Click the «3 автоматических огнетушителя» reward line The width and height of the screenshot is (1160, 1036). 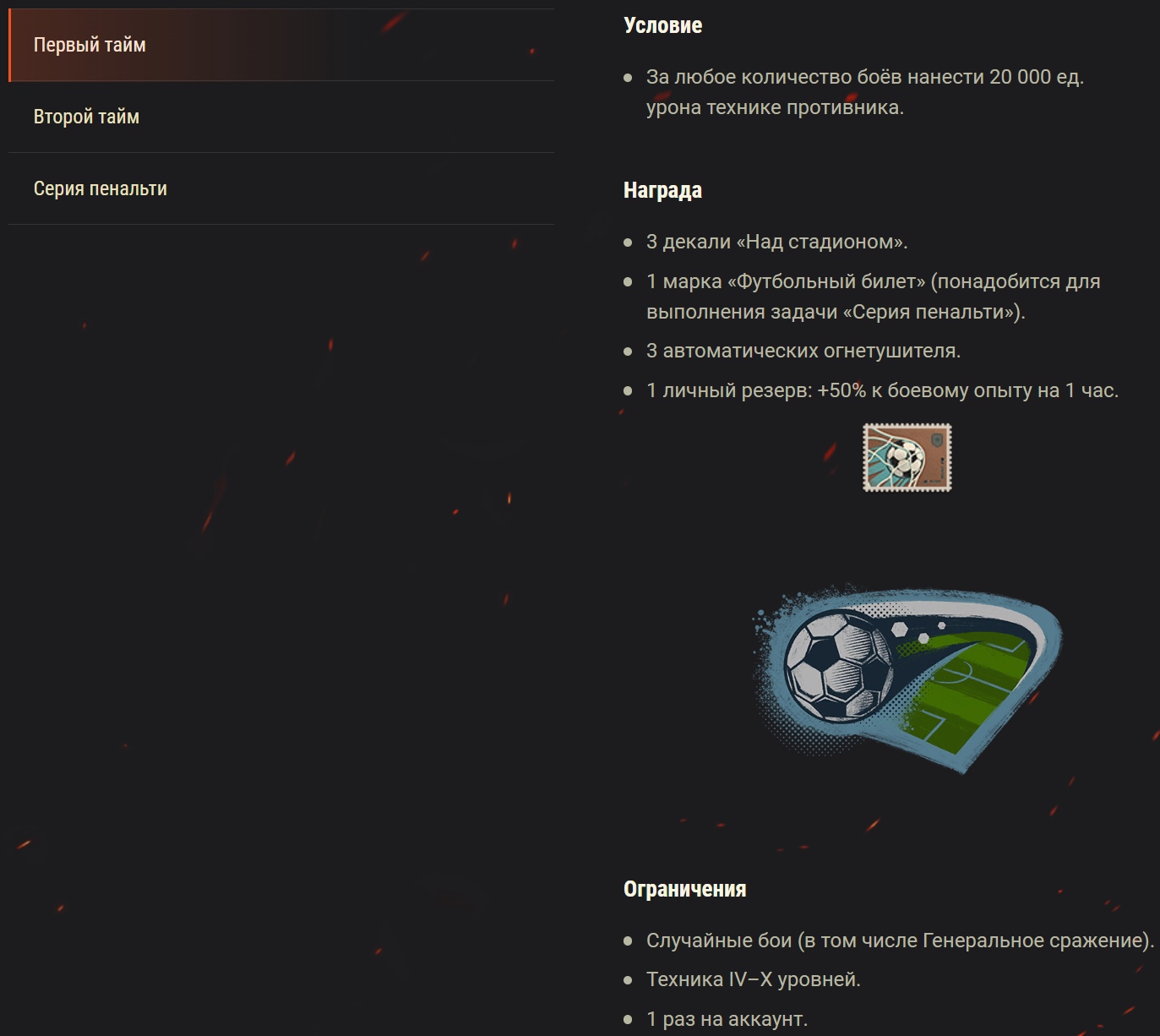[x=803, y=351]
